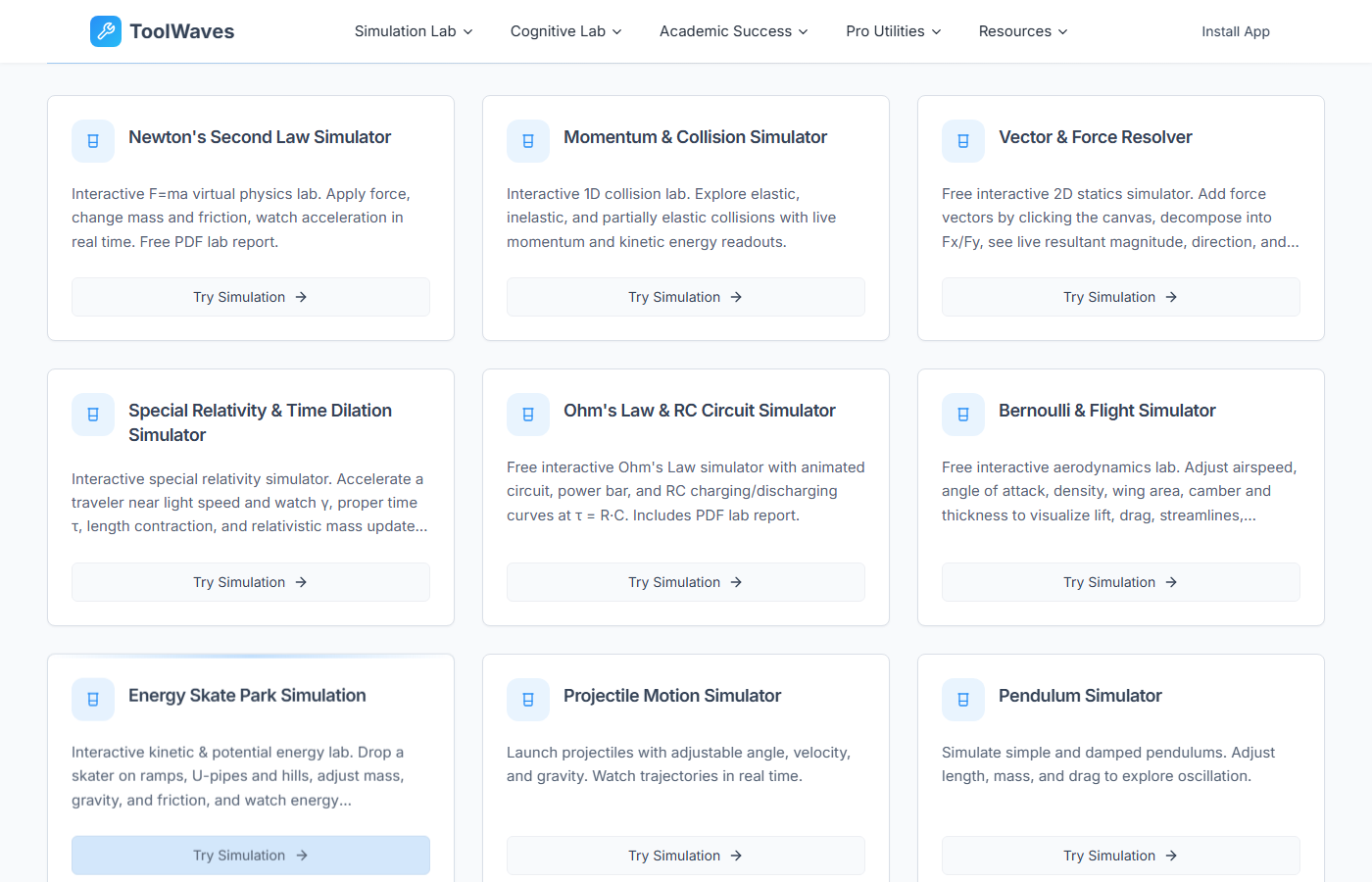This screenshot has height=882, width=1372.
Task: Go to ToolWaves home via brand name
Action: (182, 31)
